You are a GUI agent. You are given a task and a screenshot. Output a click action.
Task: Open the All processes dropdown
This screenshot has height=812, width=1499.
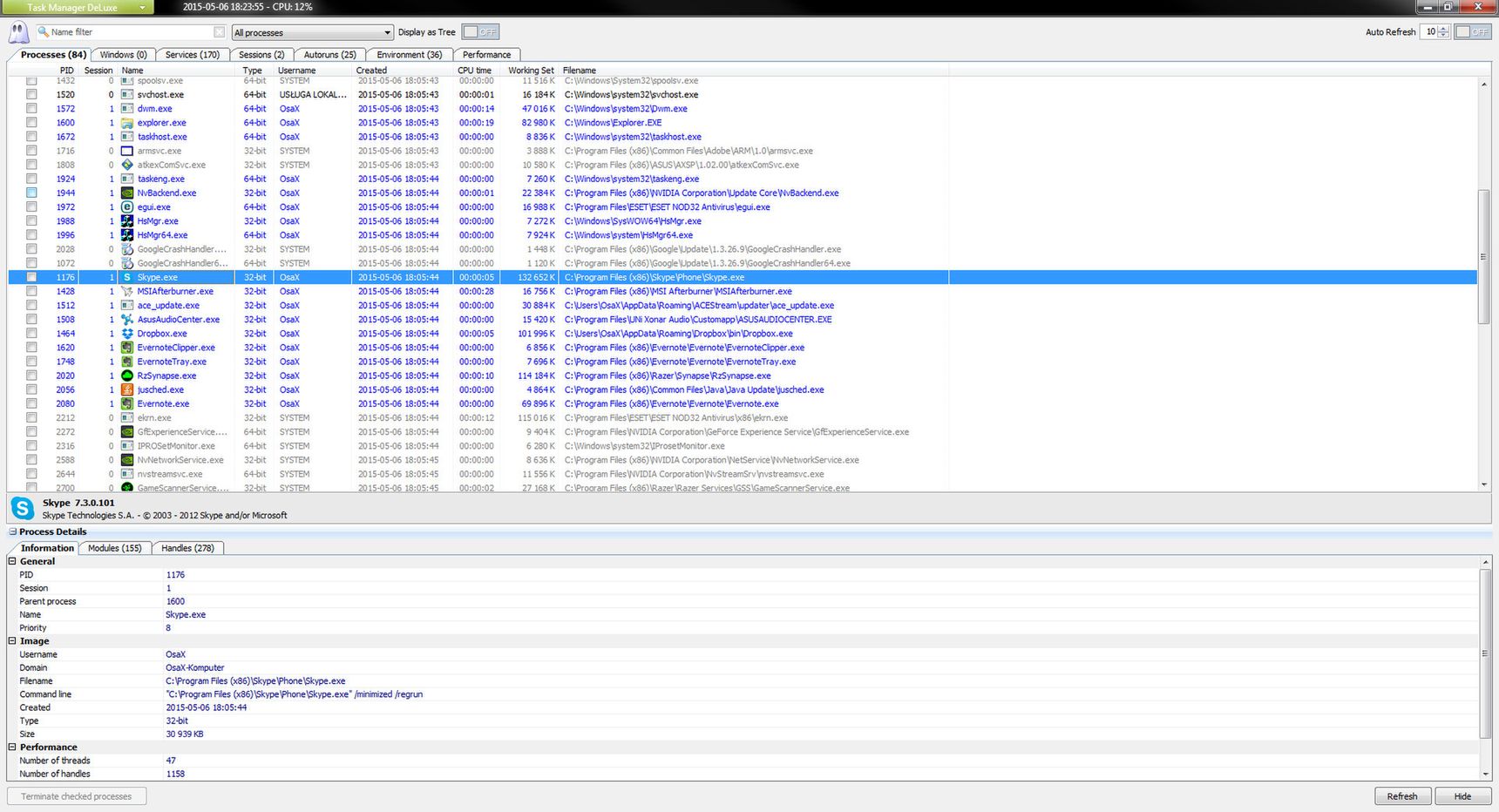click(313, 32)
